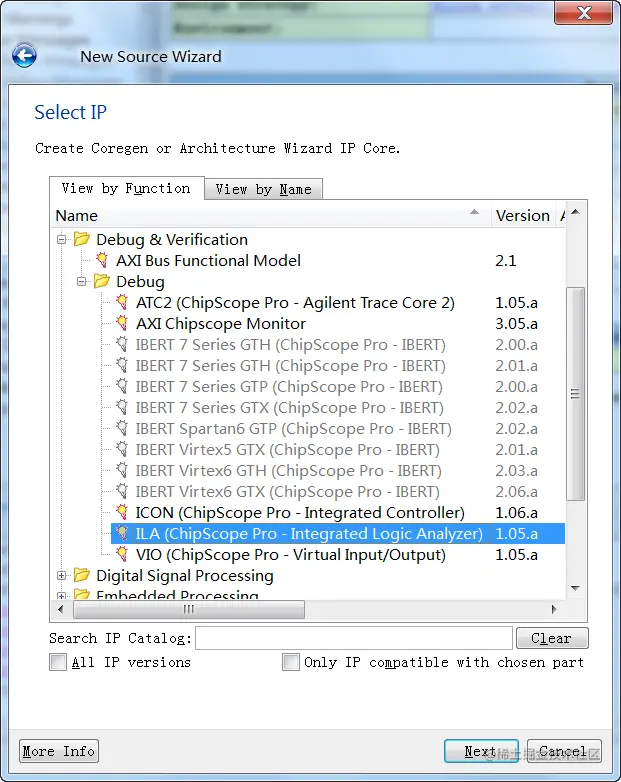
Task: Click the ATC2 Agilent Trace Core bulb icon
Action: point(122,302)
